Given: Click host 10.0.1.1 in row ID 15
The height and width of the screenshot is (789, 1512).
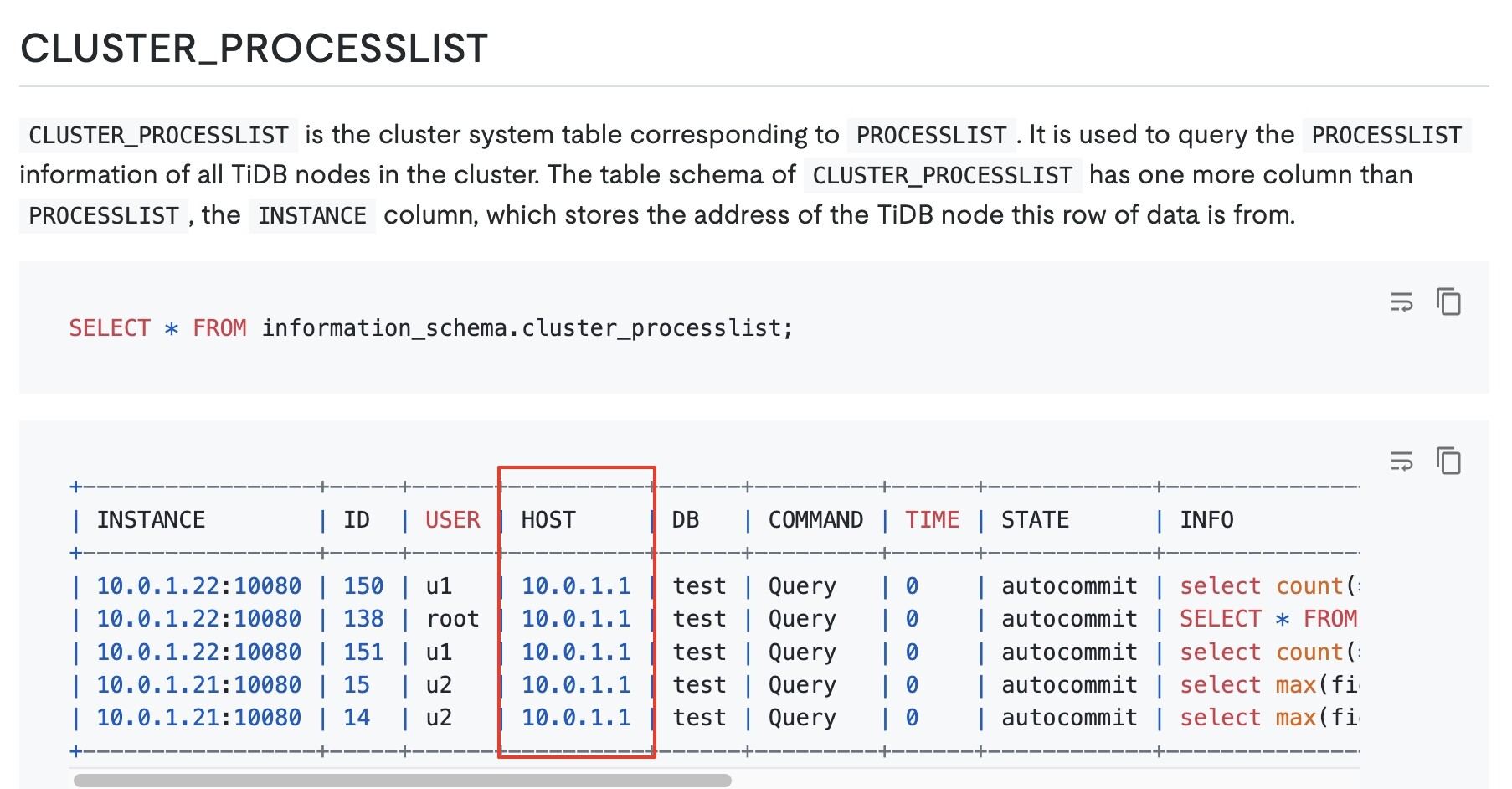Looking at the screenshot, I should tap(576, 685).
